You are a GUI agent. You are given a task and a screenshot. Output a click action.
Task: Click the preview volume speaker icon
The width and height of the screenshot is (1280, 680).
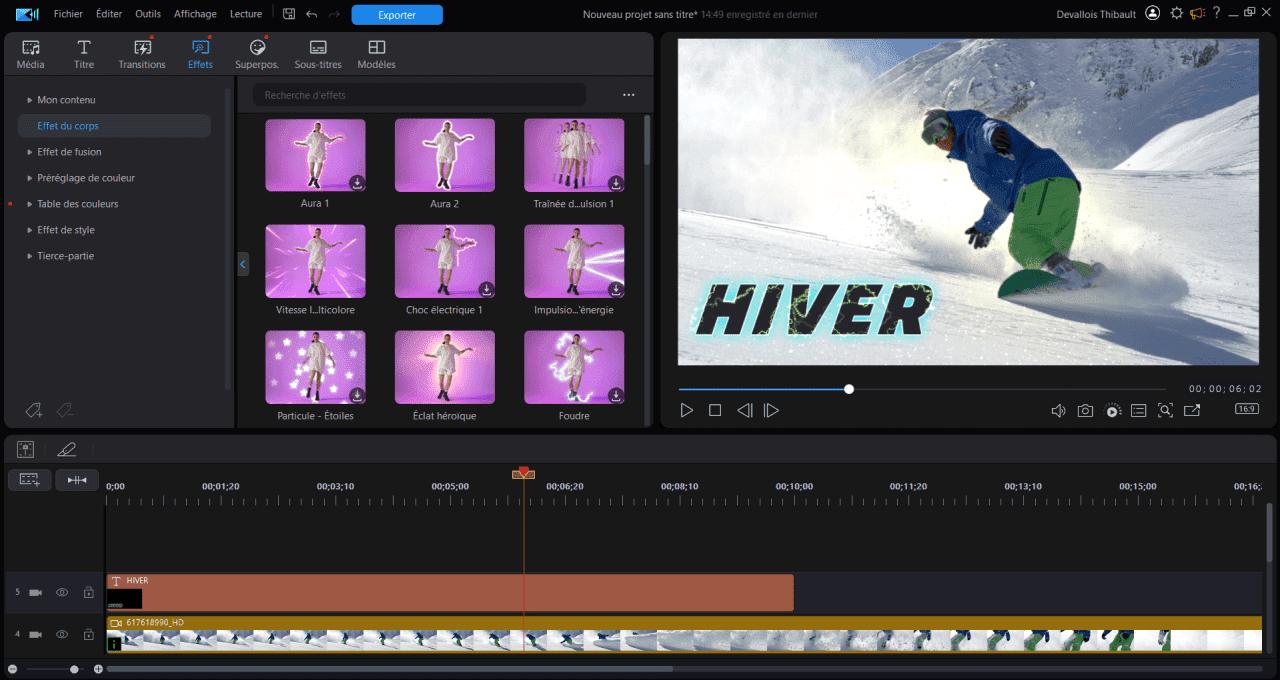pos(1058,410)
